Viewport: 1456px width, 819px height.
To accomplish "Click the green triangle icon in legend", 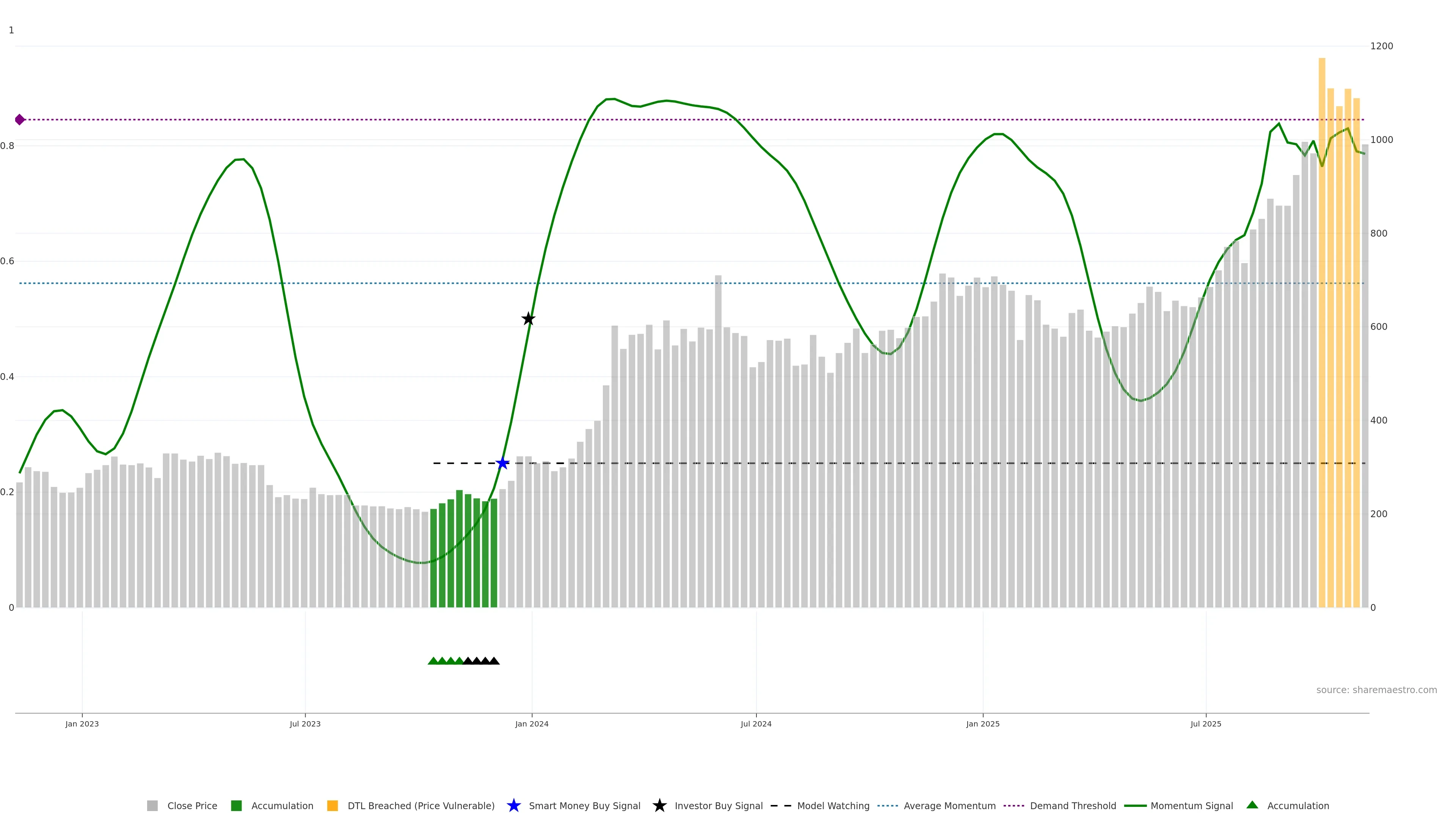I will coord(1252,805).
